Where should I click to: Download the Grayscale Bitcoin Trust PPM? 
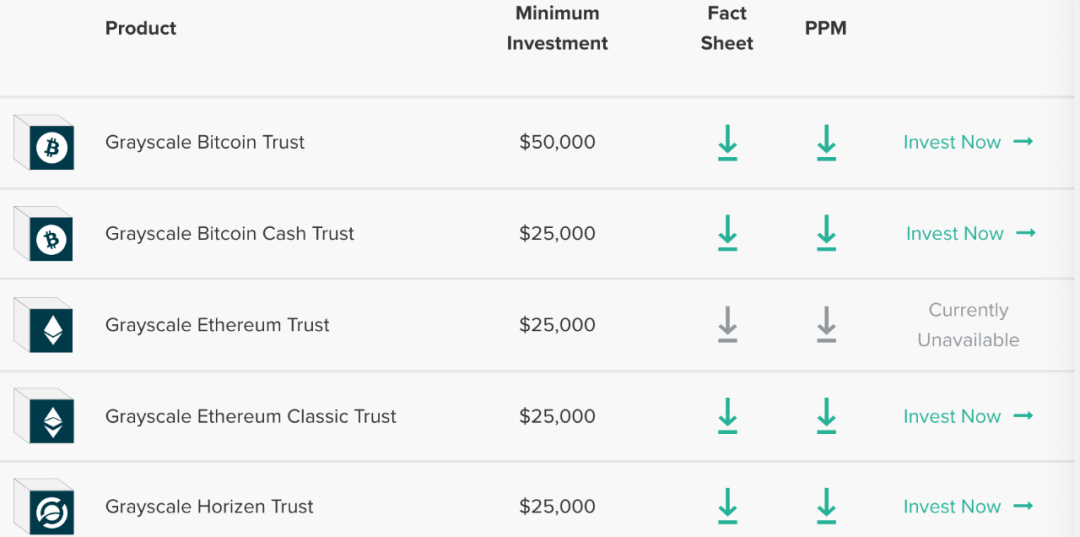(x=826, y=143)
